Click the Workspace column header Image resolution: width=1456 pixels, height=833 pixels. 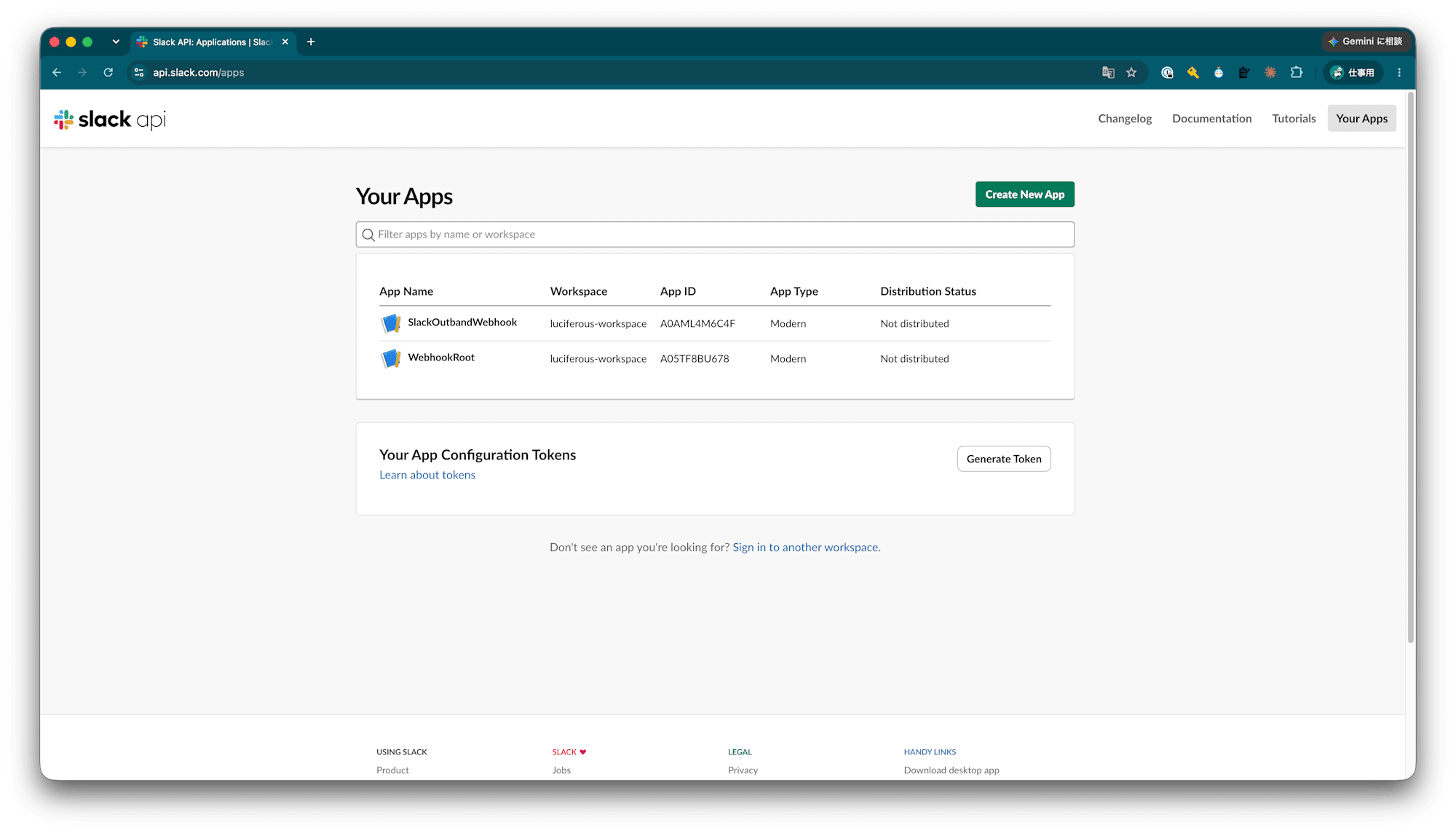pos(579,291)
